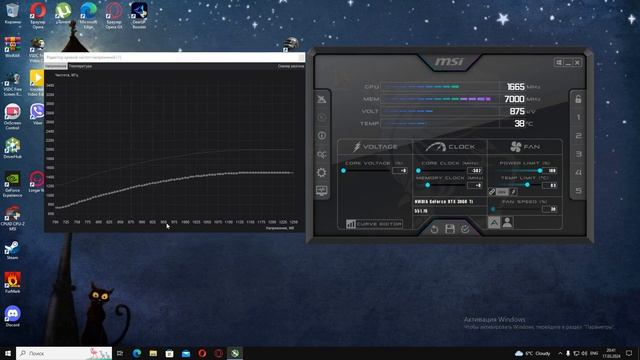Screen dimensions: 640x360
Task: Select the uTorrent desktop shortcut
Action: 63,13
